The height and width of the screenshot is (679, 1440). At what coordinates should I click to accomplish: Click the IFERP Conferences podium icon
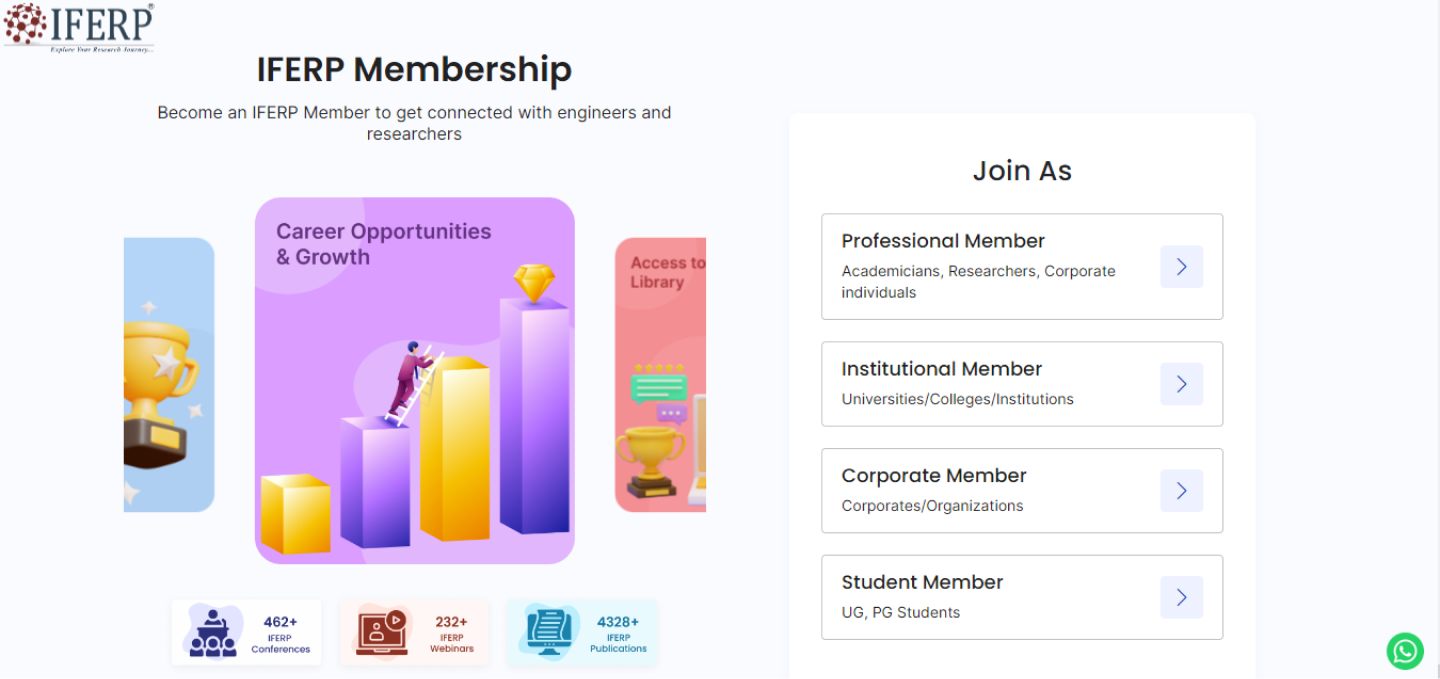[212, 632]
